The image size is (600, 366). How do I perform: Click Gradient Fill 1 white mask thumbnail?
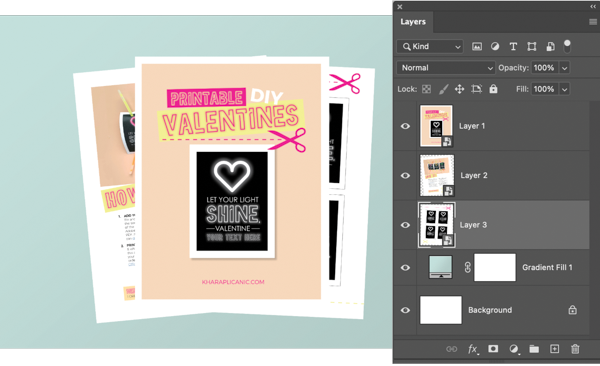coord(495,267)
